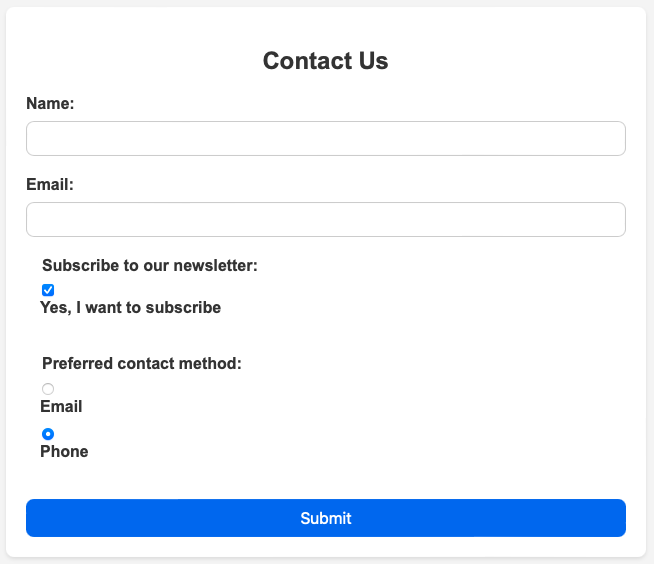Focus the Email text input box

click(325, 220)
